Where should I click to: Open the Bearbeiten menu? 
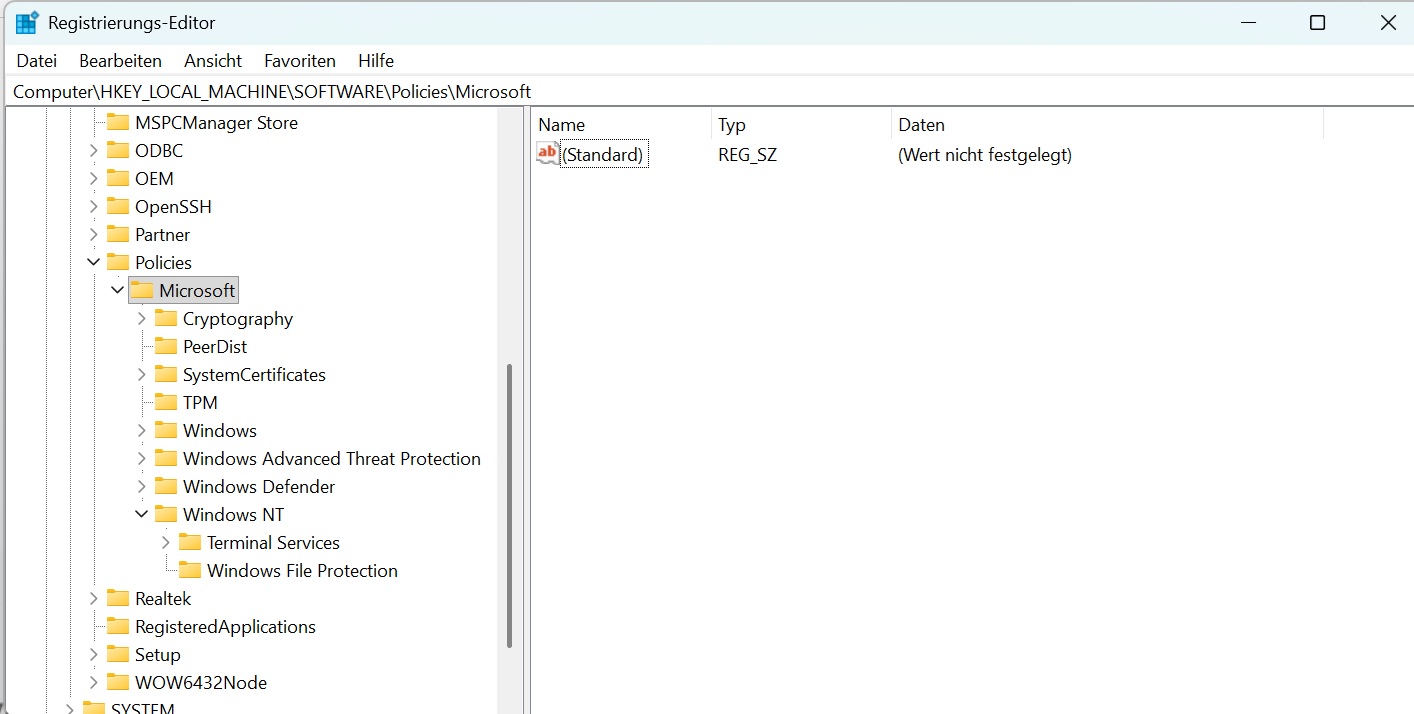pyautogui.click(x=120, y=61)
